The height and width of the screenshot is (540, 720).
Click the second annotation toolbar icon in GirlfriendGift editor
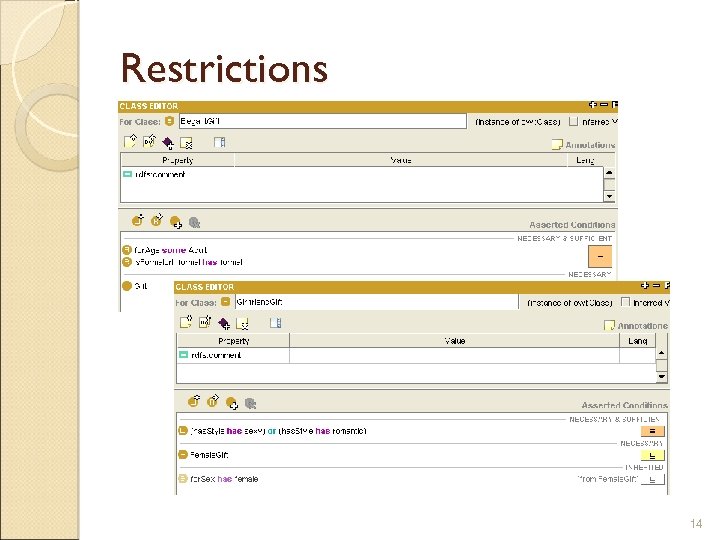click(205, 322)
